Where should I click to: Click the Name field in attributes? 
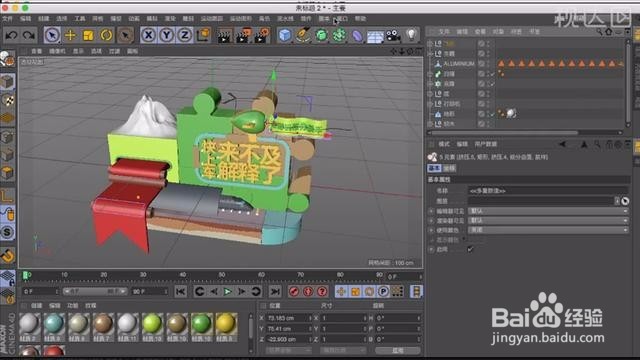(548, 191)
